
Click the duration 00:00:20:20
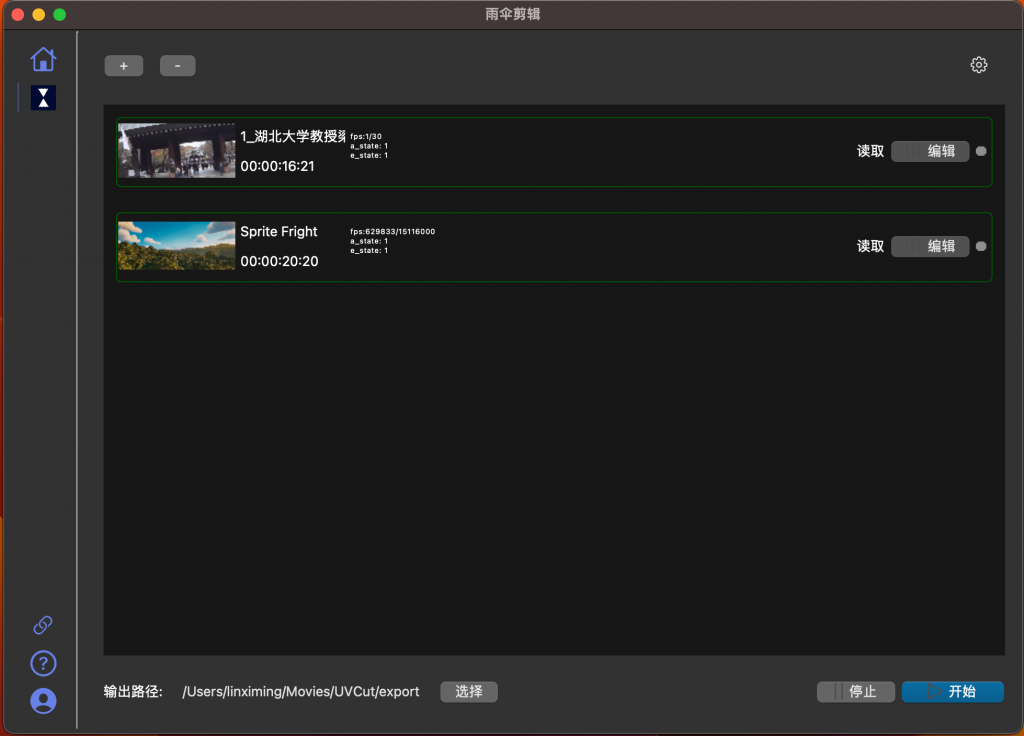coord(280,261)
